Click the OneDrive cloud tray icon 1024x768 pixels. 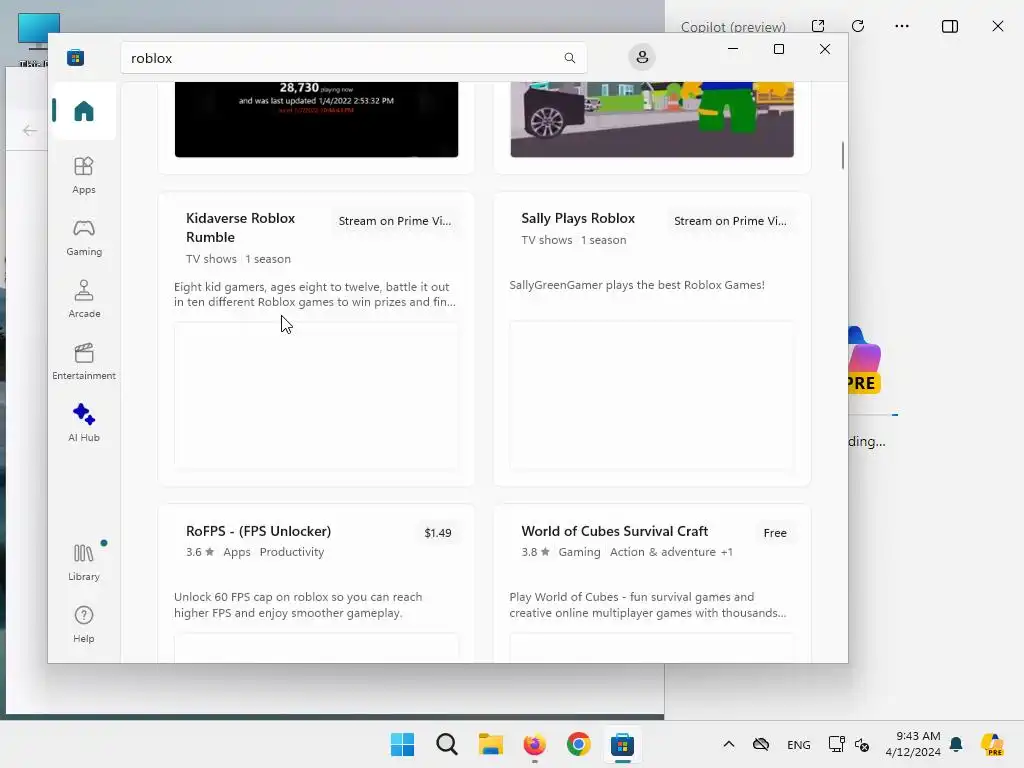761,744
